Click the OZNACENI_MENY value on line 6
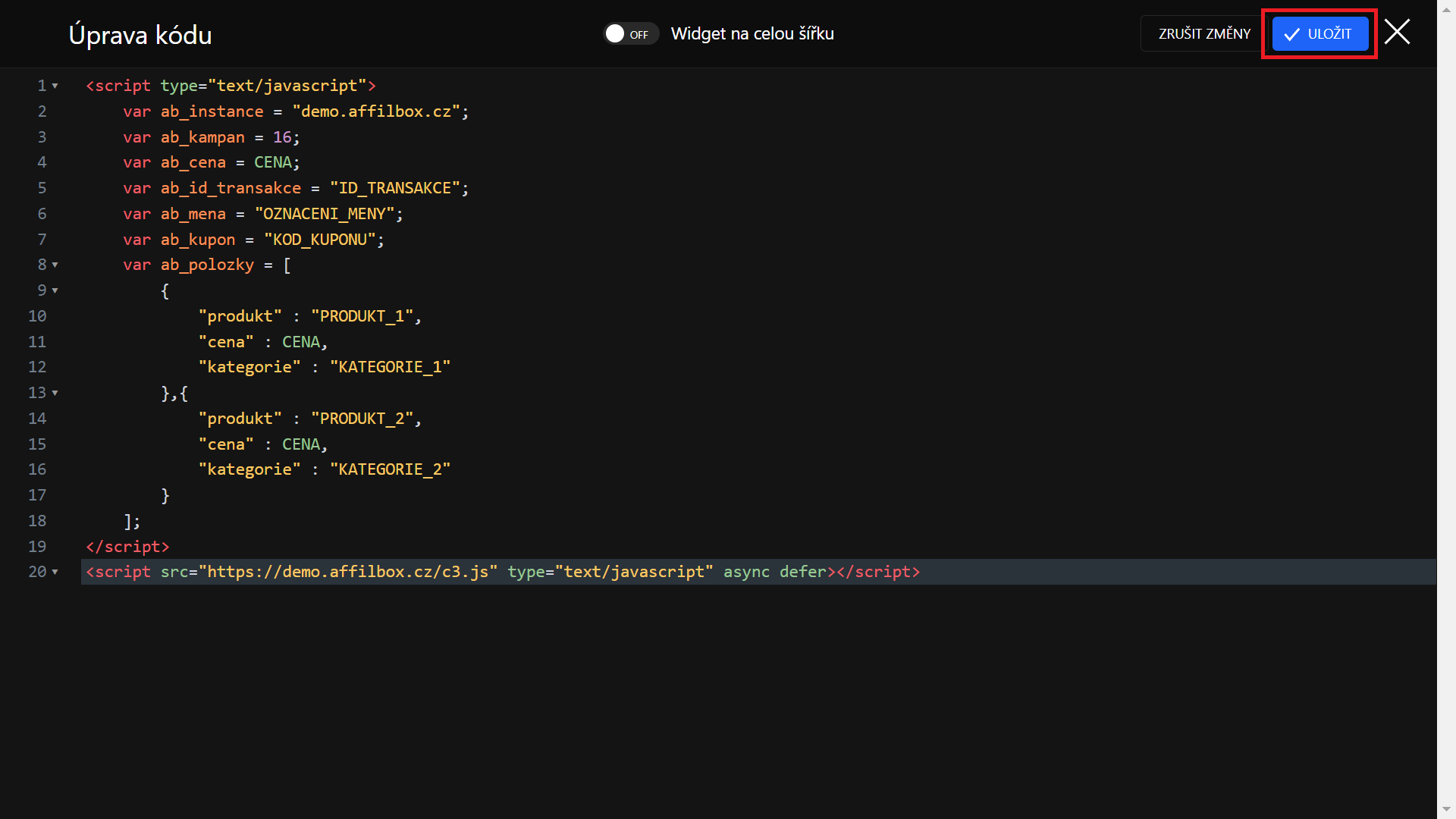Viewport: 1456px width, 819px height. tap(325, 214)
